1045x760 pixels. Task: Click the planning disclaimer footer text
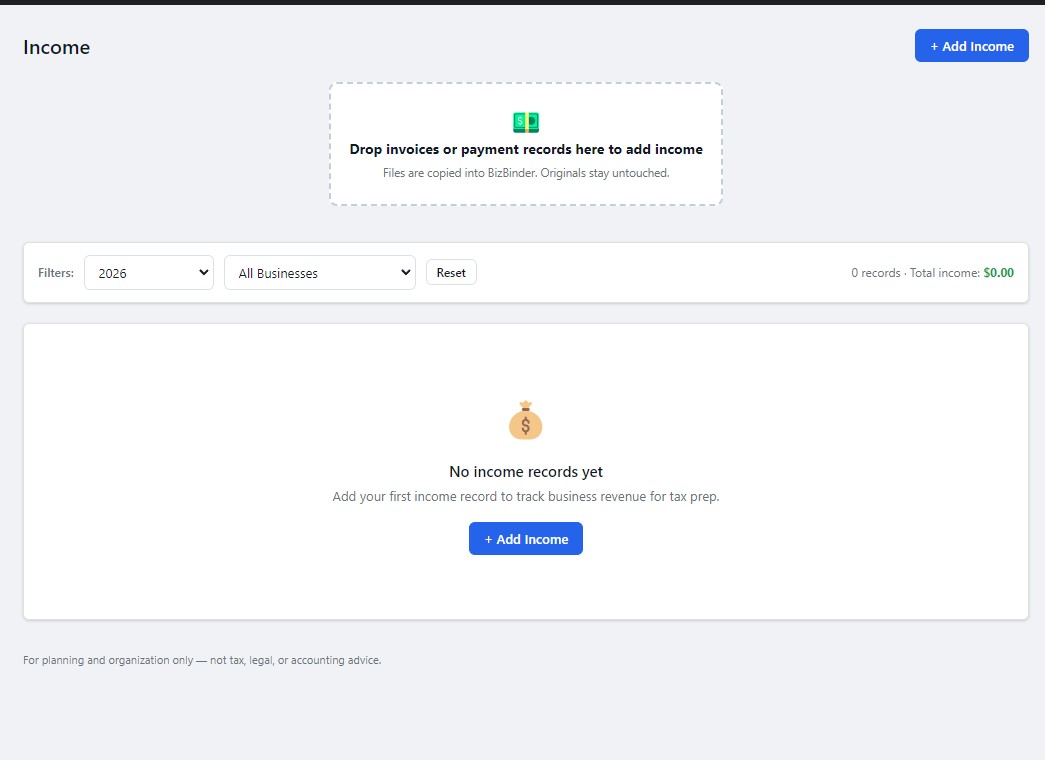(202, 660)
